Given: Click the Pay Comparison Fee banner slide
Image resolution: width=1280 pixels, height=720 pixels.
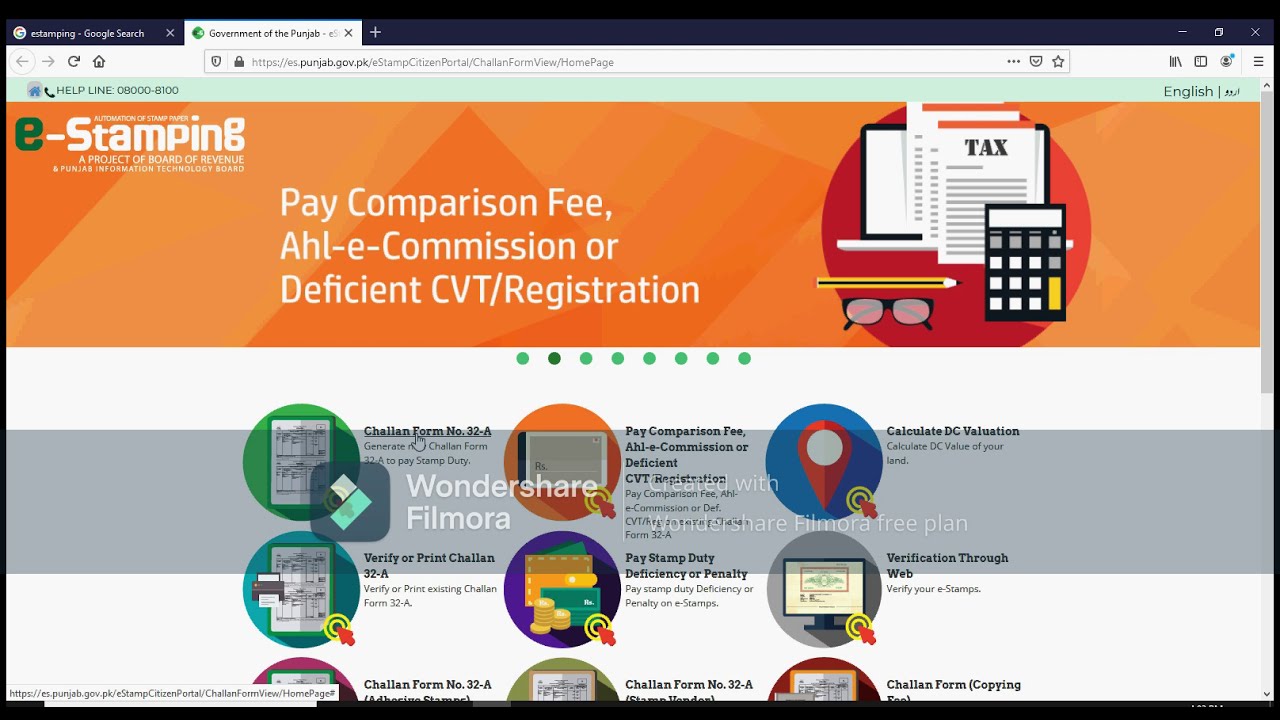Looking at the screenshot, I should pyautogui.click(x=633, y=225).
